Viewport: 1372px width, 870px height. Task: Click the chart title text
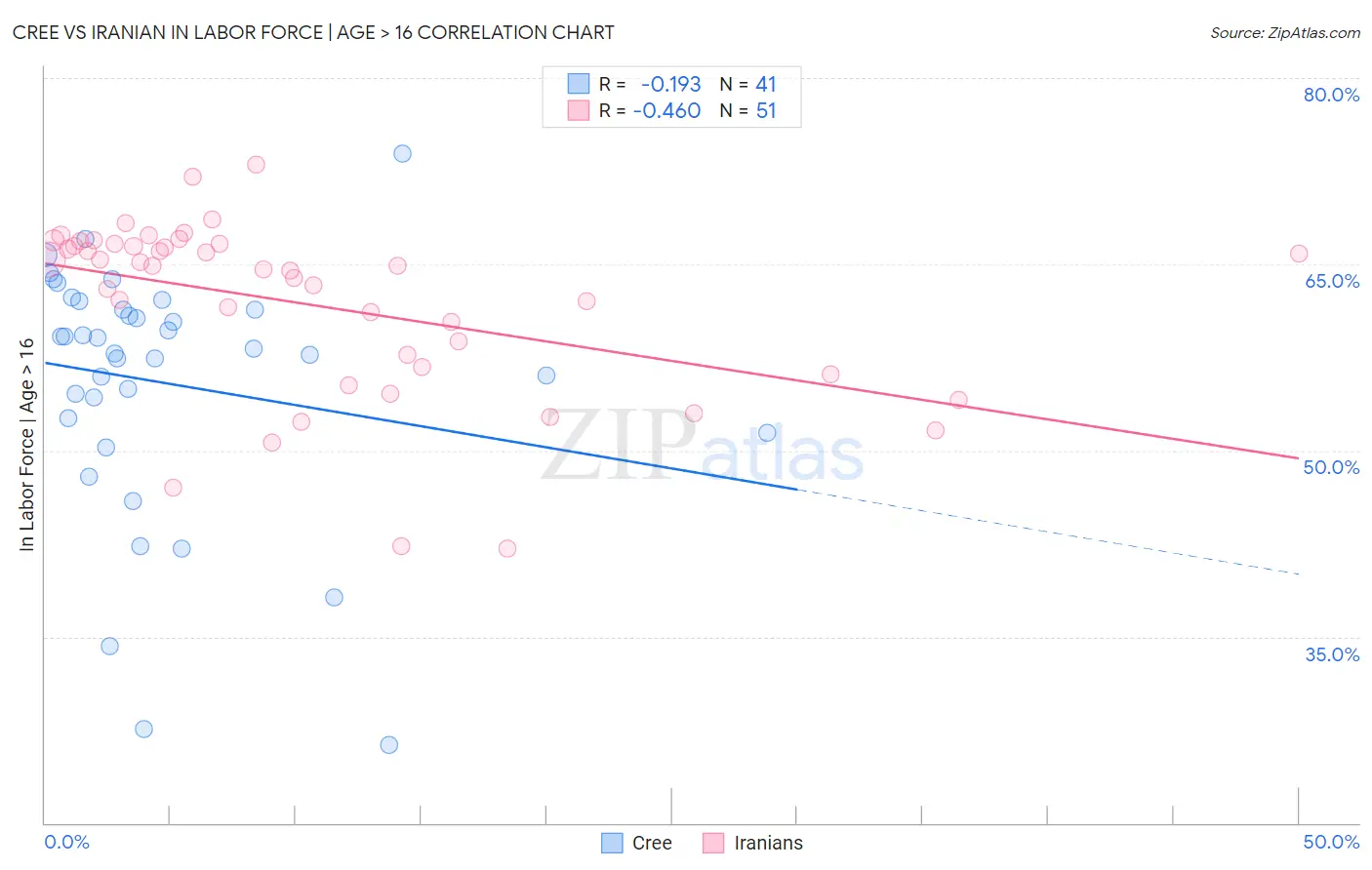[x=313, y=32]
